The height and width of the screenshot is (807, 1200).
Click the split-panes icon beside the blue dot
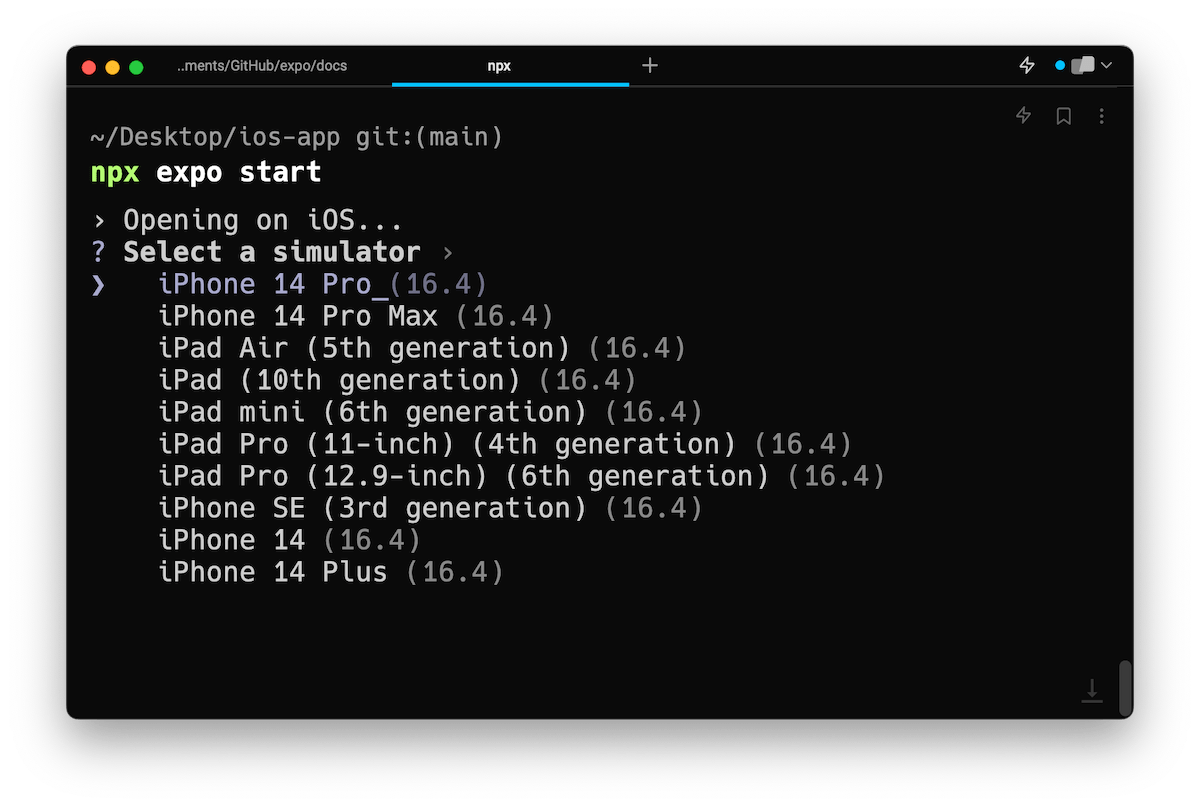click(x=1082, y=64)
